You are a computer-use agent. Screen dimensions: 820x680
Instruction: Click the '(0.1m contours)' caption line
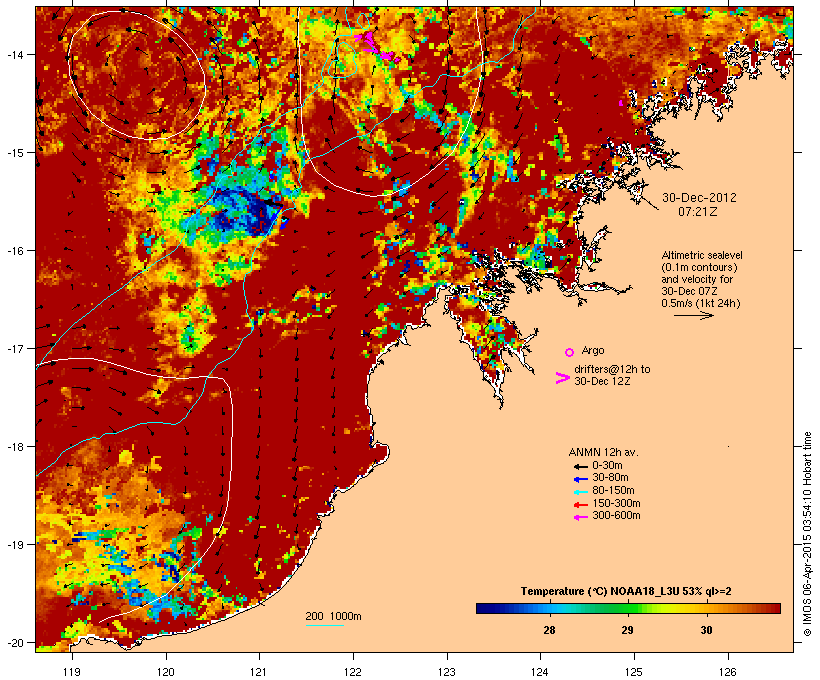click(x=699, y=267)
